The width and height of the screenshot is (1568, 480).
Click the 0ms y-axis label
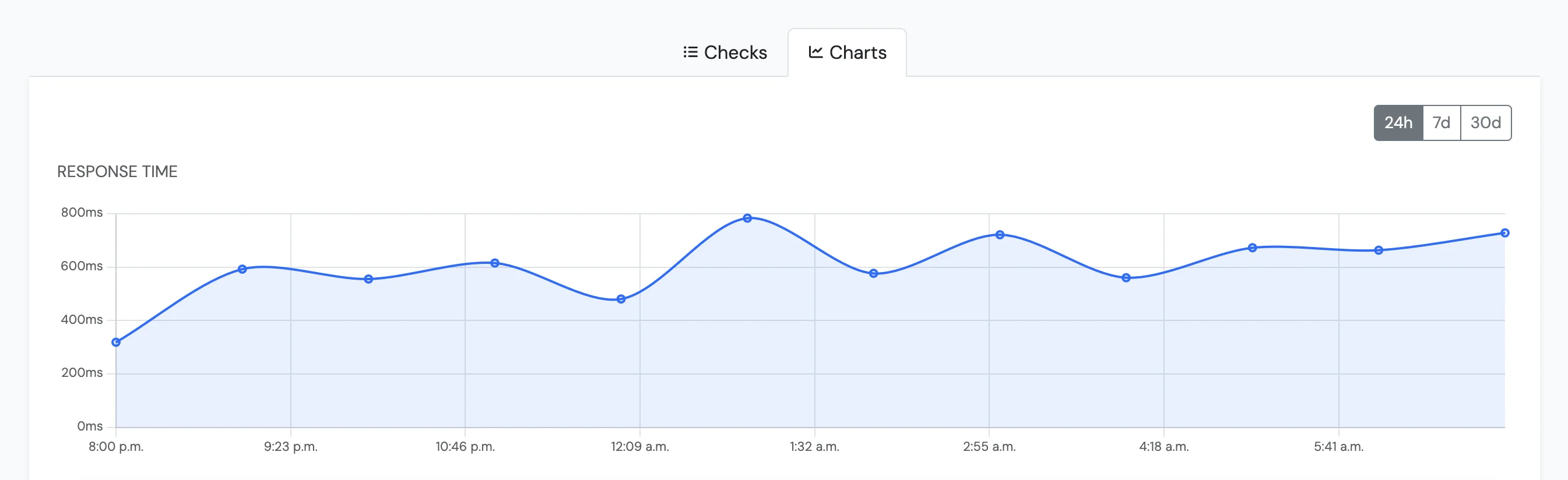point(90,426)
